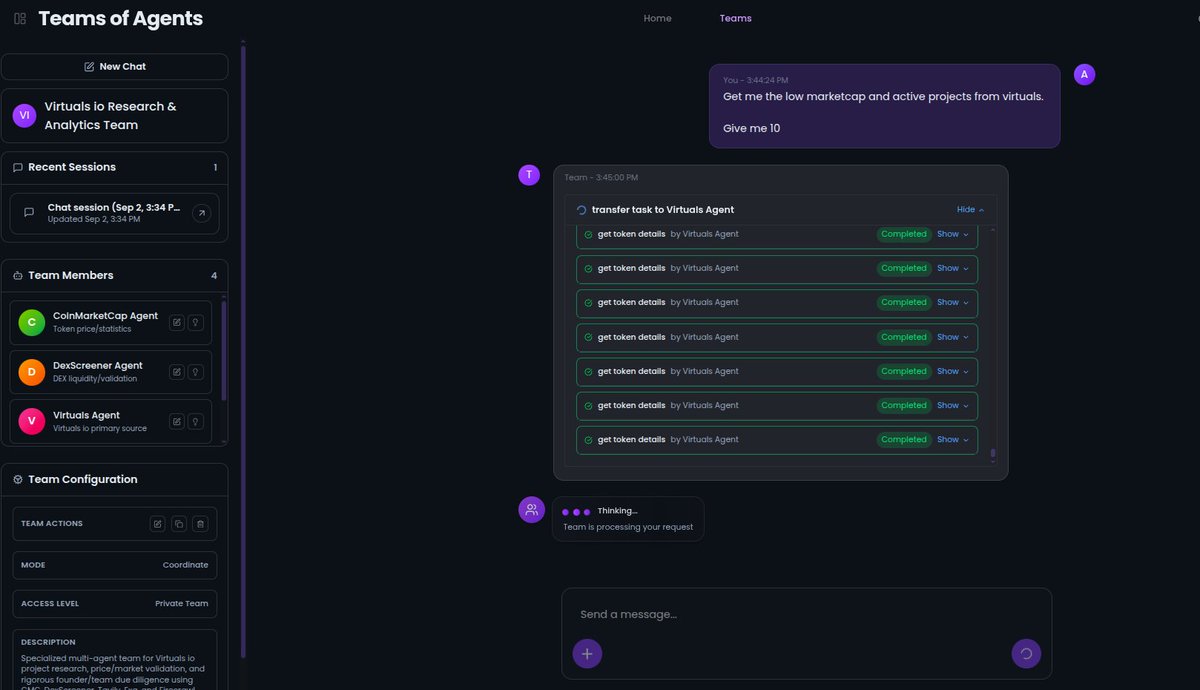The image size is (1200, 690).
Task: Click the Team Members count 4
Action: point(214,275)
